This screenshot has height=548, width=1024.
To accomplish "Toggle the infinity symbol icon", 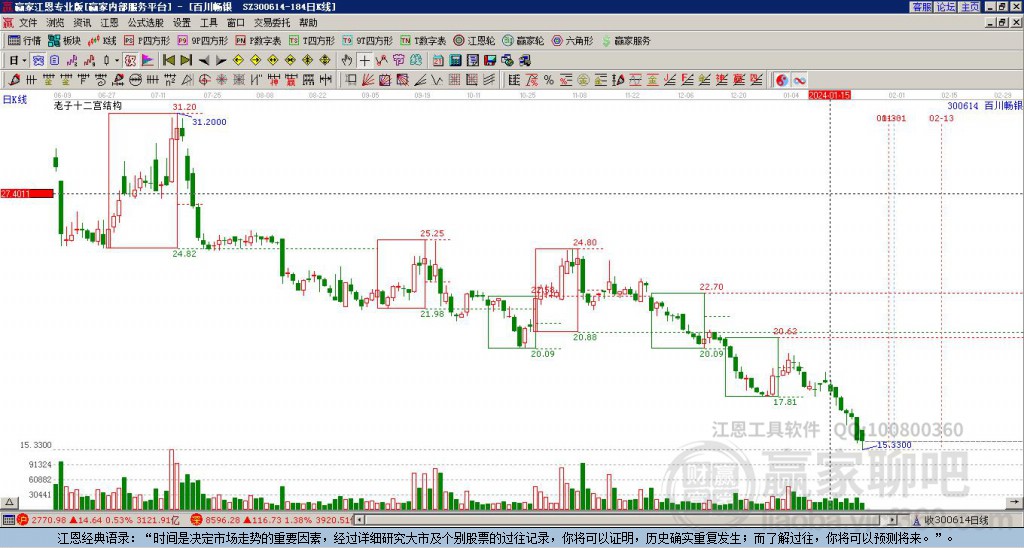I will pyautogui.click(x=799, y=80).
